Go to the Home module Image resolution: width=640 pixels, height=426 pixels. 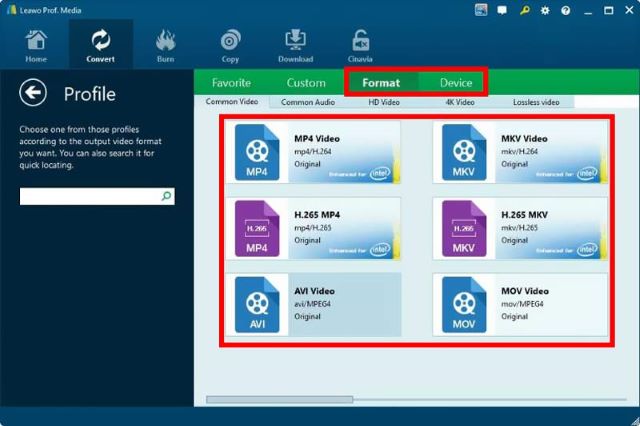(x=36, y=46)
